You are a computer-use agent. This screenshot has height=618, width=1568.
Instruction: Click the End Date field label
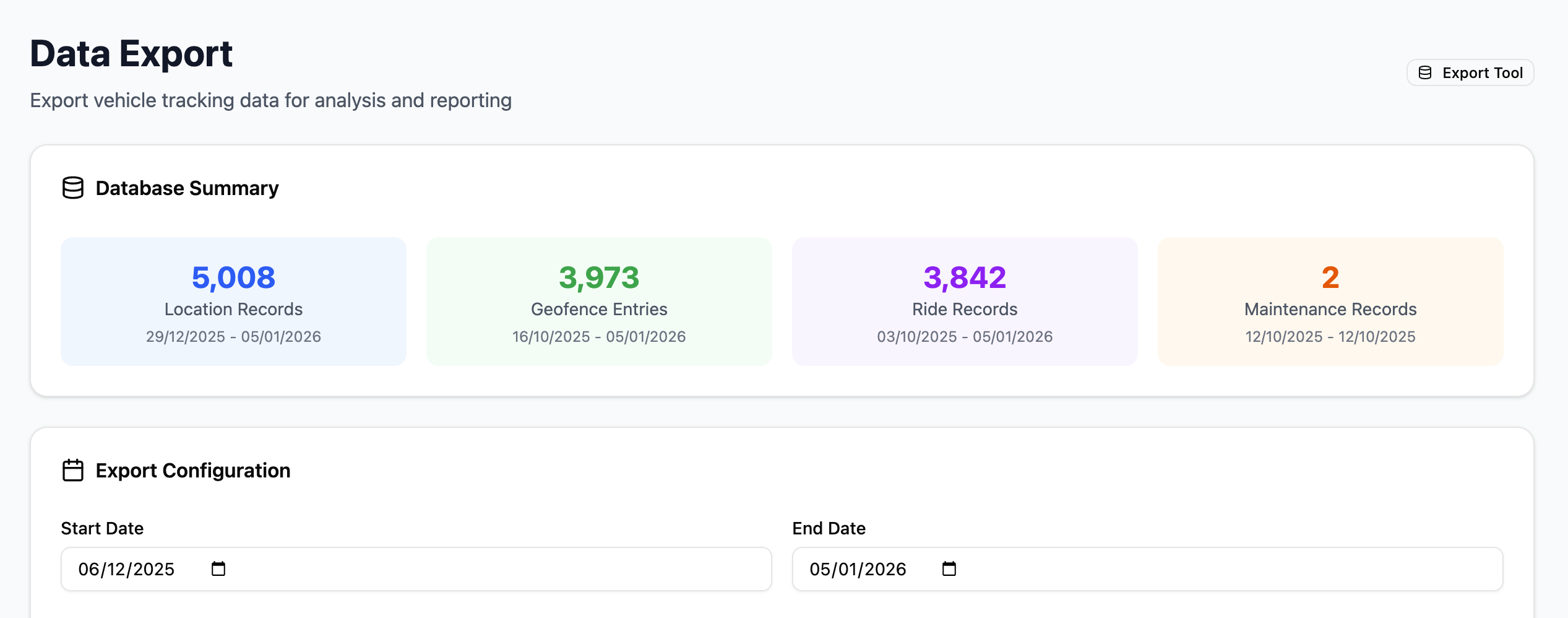[x=829, y=528]
